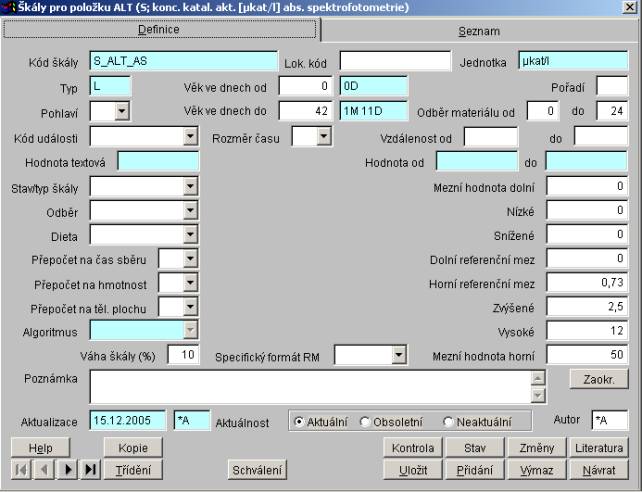Go to previous record arrow
Image resolution: width=642 pixels, height=492 pixels.
click(x=44, y=469)
